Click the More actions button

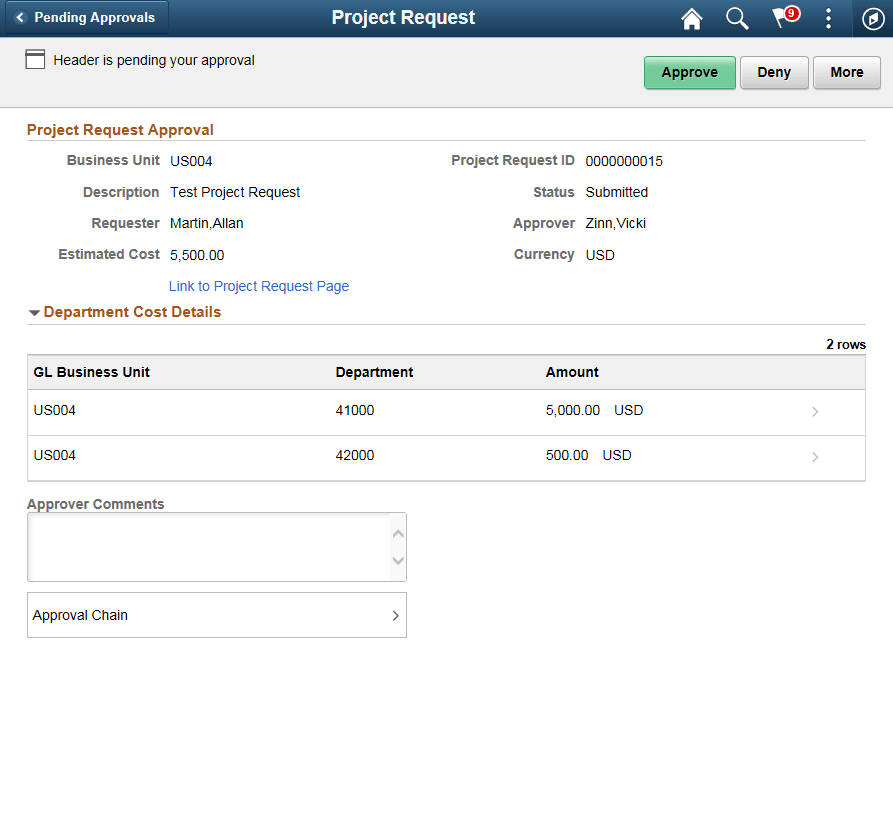point(846,72)
